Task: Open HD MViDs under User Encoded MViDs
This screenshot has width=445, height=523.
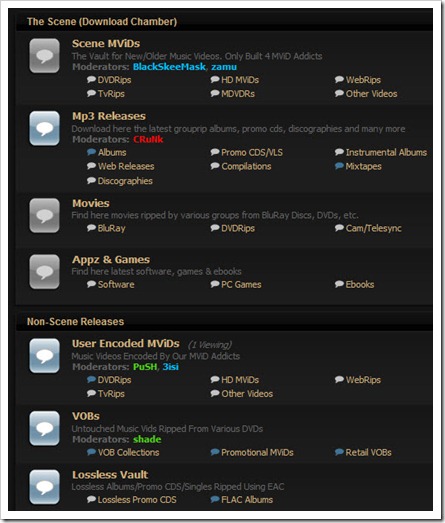Action: (x=240, y=380)
